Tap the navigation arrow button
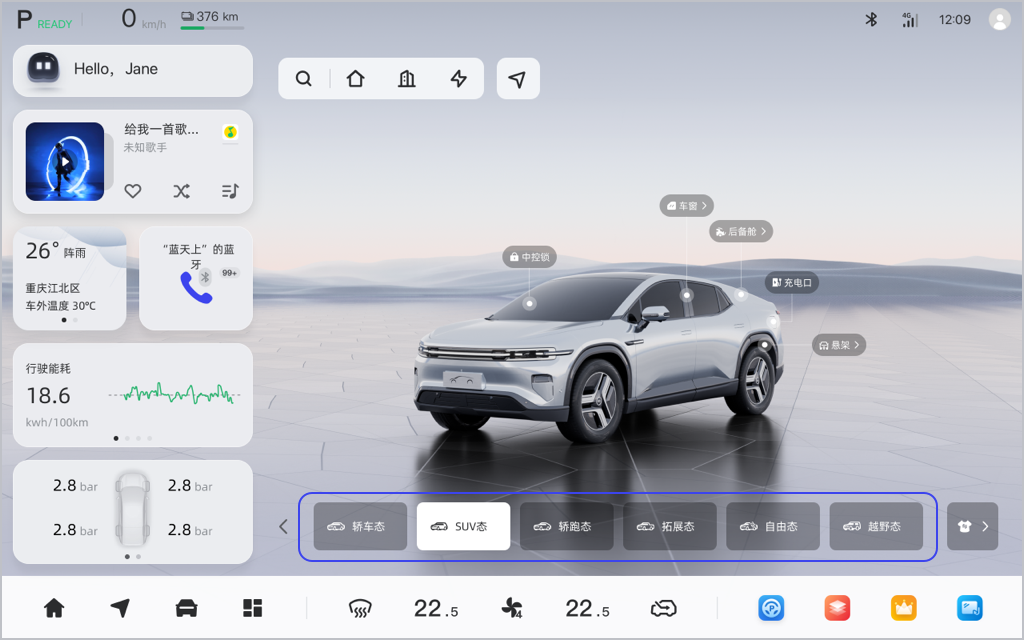 [x=518, y=79]
